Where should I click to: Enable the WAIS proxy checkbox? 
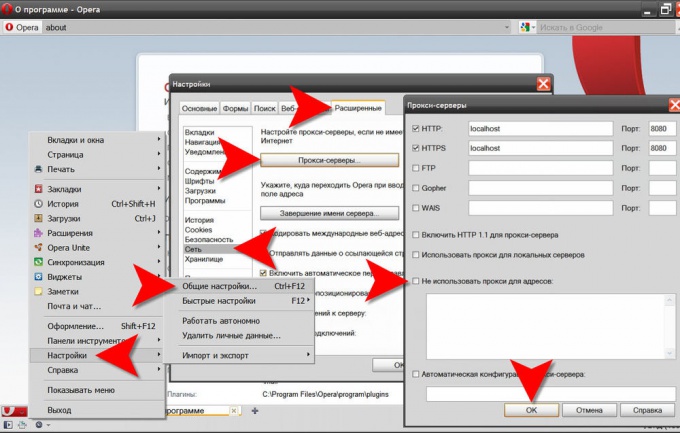(x=415, y=208)
